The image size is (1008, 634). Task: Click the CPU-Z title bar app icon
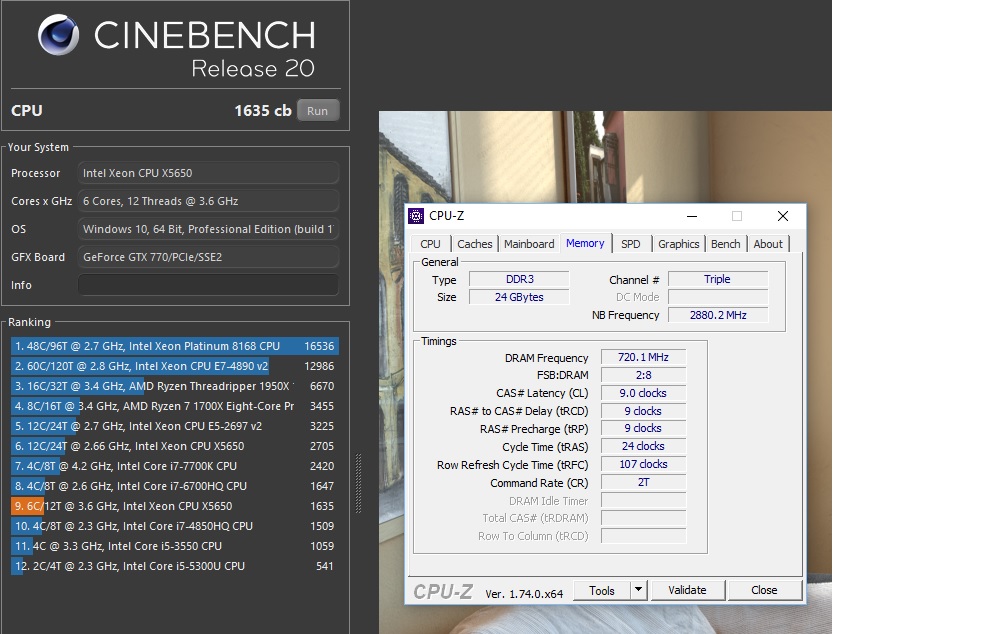pos(416,216)
